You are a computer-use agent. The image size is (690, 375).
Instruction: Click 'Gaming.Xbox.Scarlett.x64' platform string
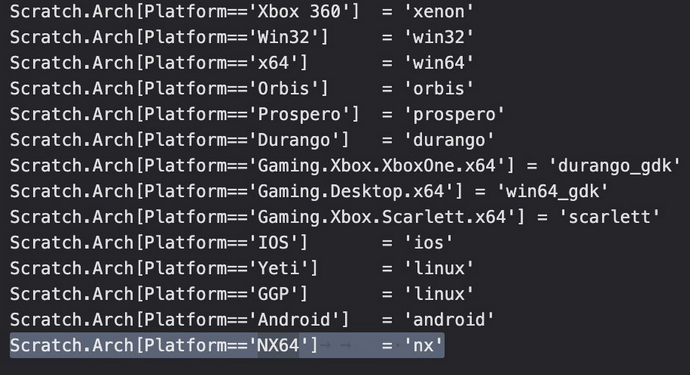(382, 217)
